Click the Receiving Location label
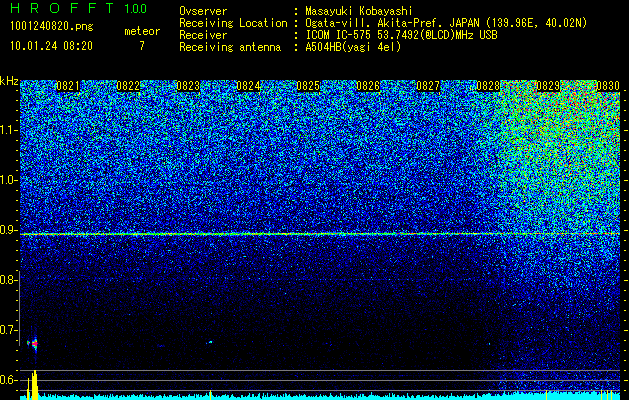This screenshot has height=400, width=629. pos(233,23)
